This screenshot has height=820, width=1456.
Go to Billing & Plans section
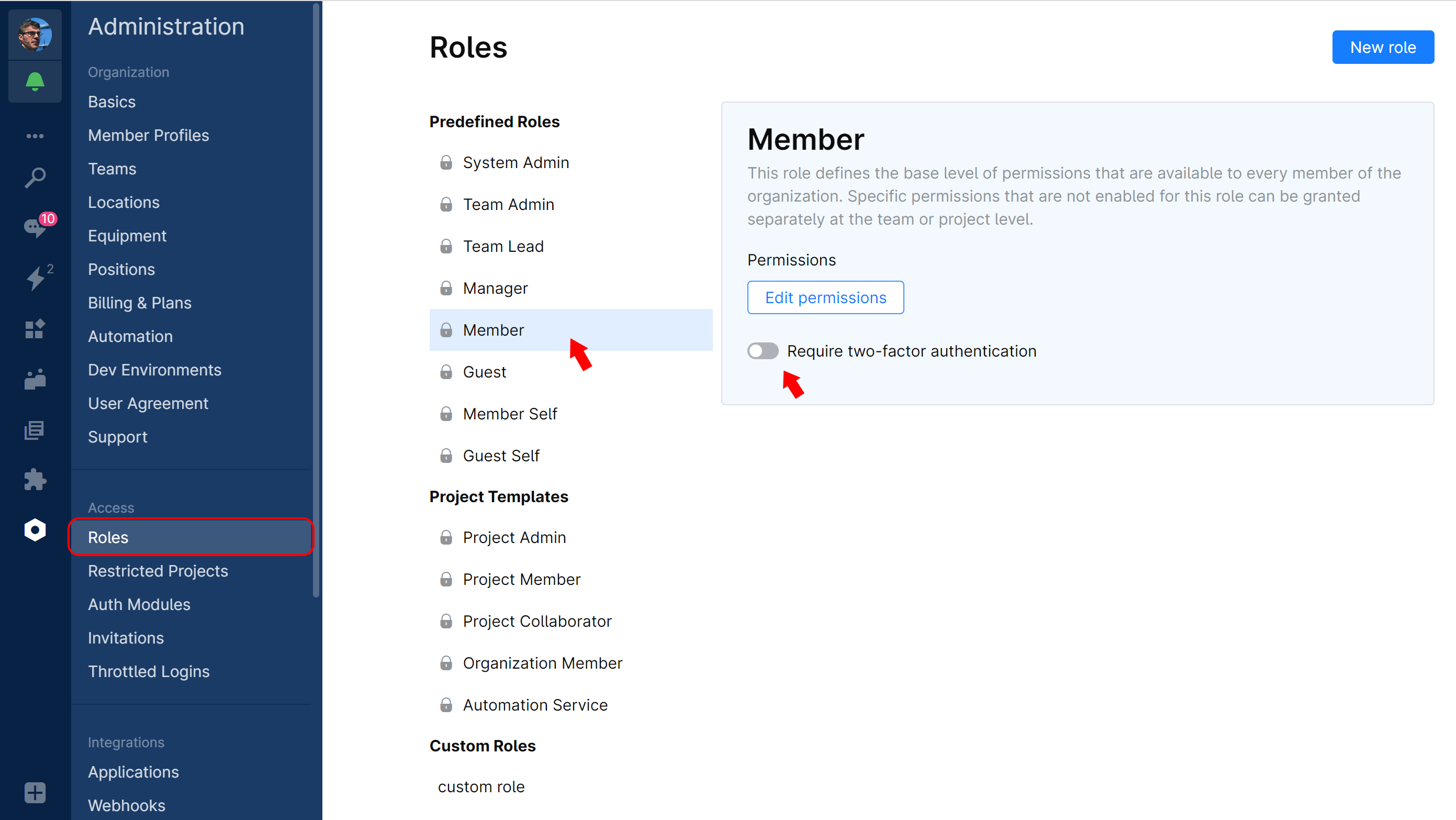coord(140,303)
